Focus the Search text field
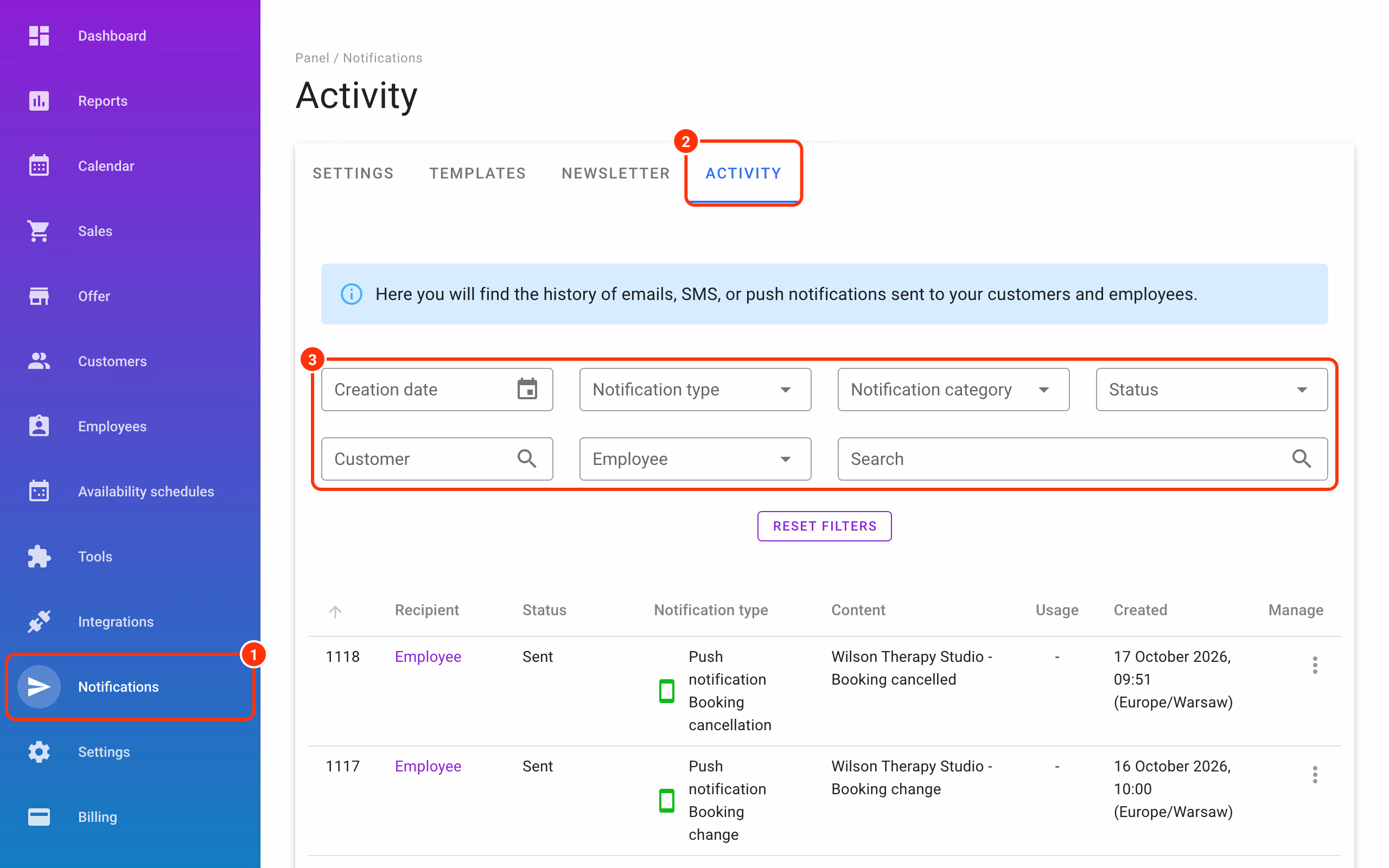The image size is (1389, 868). click(1082, 459)
